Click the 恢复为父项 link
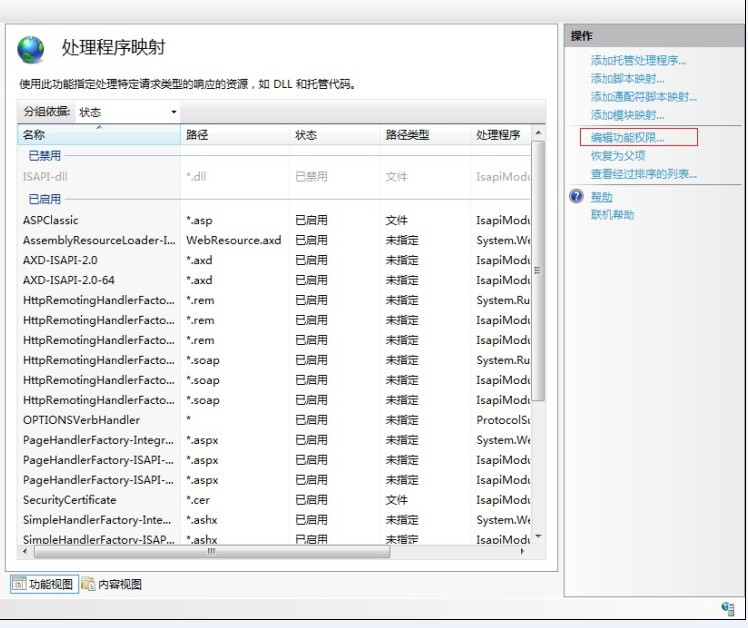Screen dimensions: 748x628 pos(617,156)
